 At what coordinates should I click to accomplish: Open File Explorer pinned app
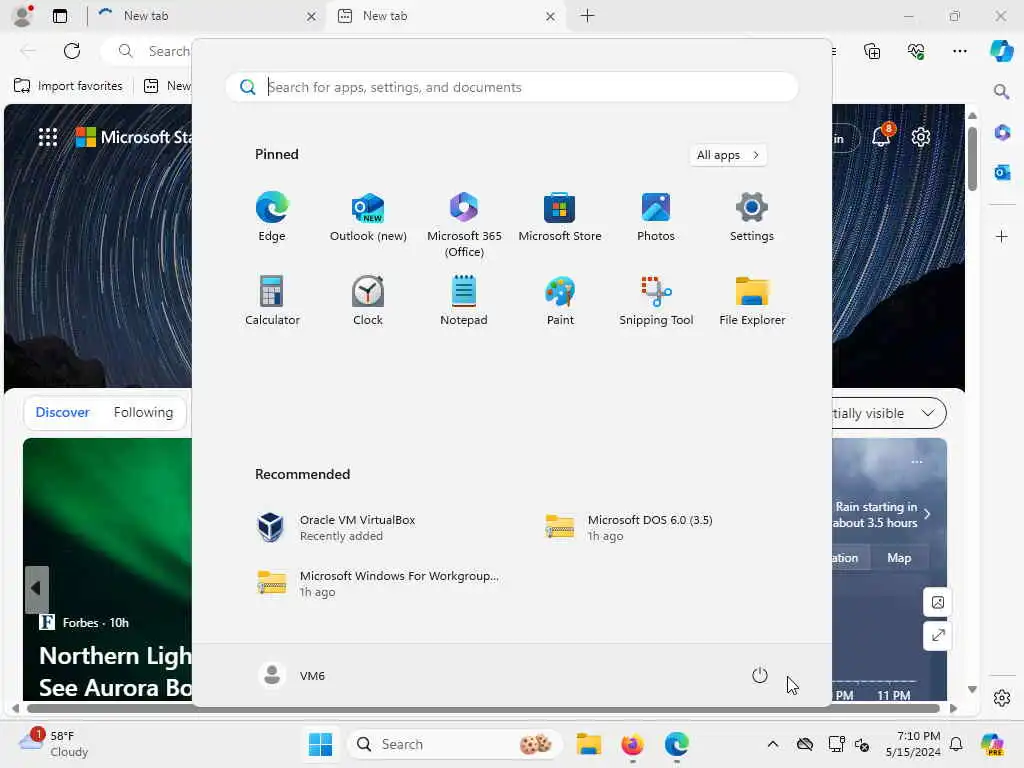[x=752, y=300]
